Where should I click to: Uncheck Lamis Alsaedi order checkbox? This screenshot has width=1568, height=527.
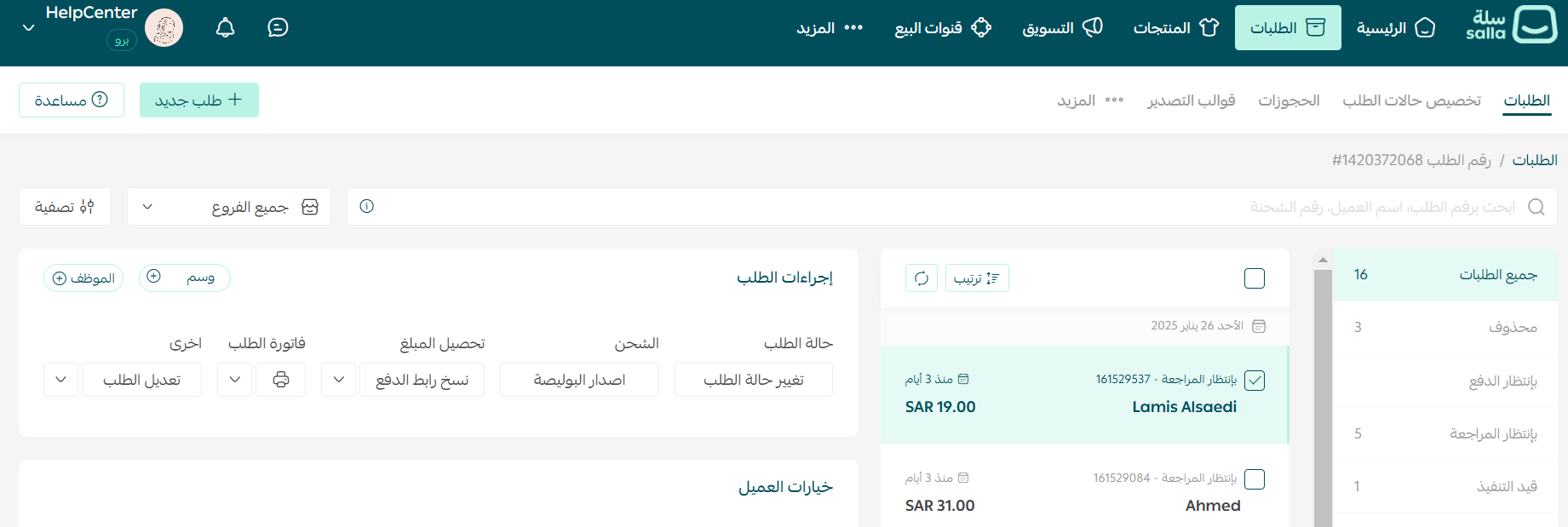1255,381
